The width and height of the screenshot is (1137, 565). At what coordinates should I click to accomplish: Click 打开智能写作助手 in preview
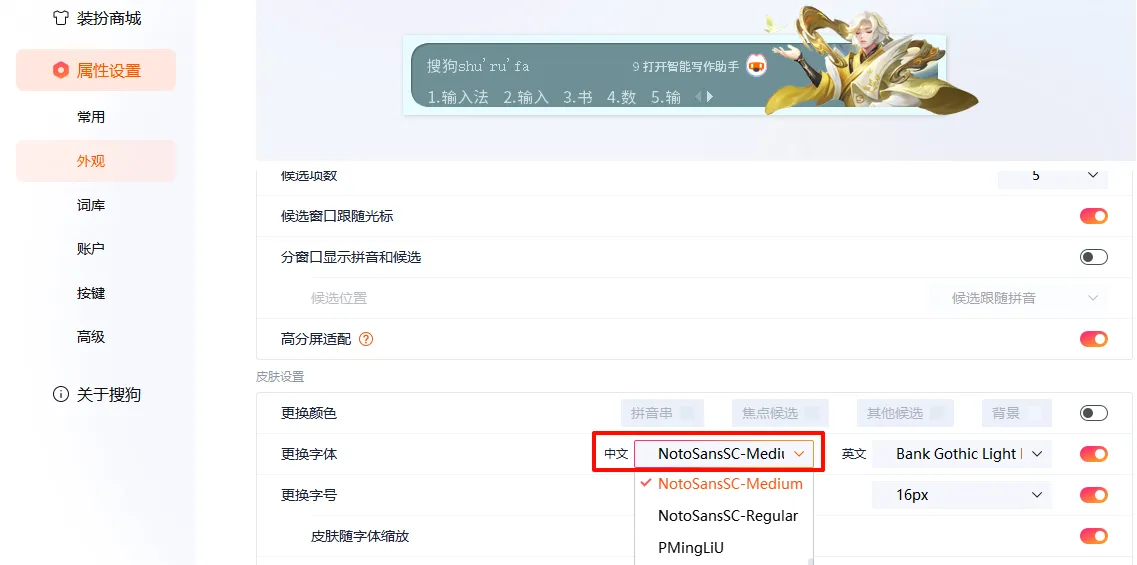(x=690, y=67)
